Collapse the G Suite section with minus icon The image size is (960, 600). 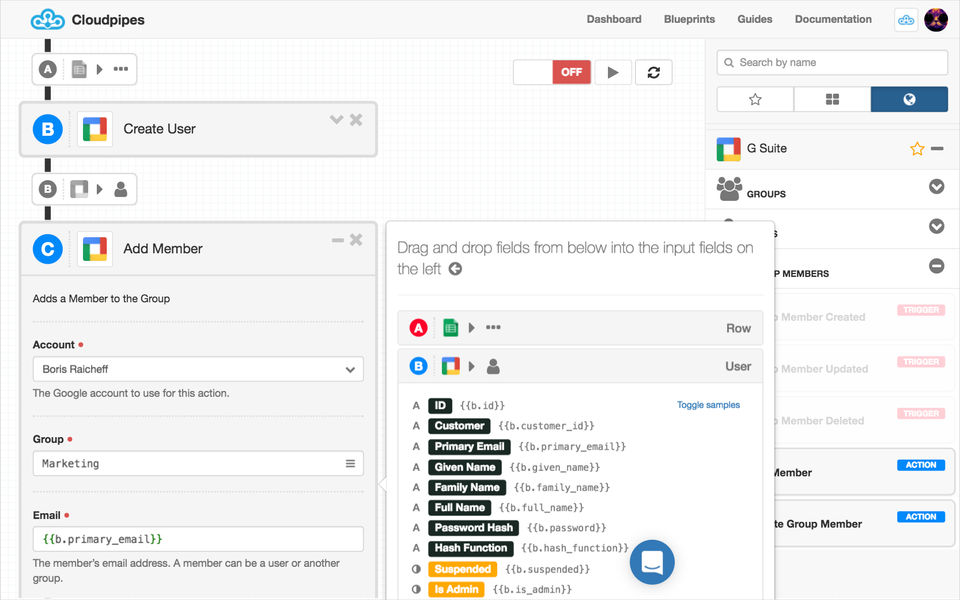937,148
